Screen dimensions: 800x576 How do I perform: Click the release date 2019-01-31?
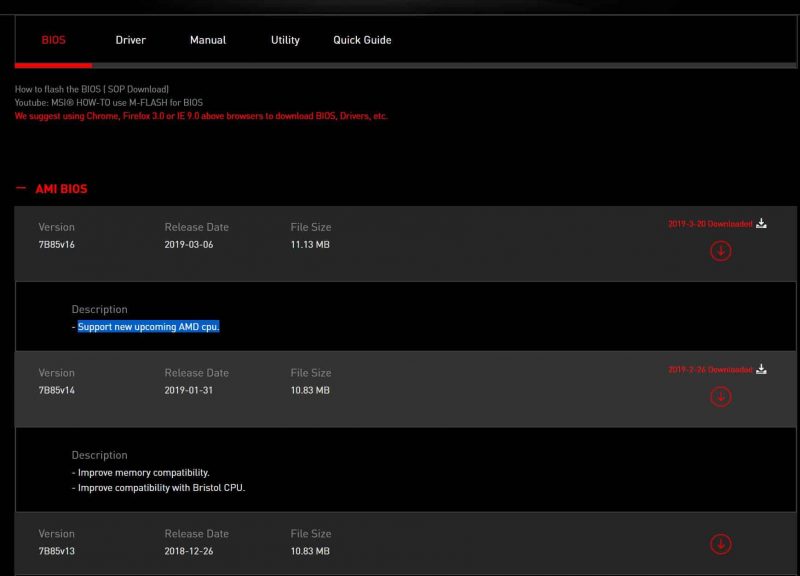(x=189, y=390)
